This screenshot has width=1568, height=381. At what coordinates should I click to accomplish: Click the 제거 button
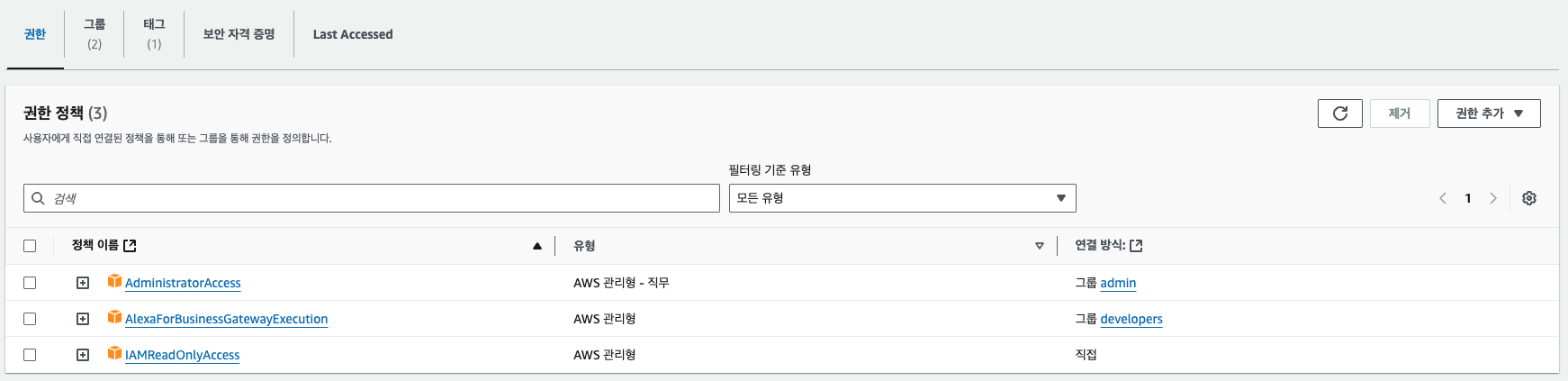pos(1399,113)
